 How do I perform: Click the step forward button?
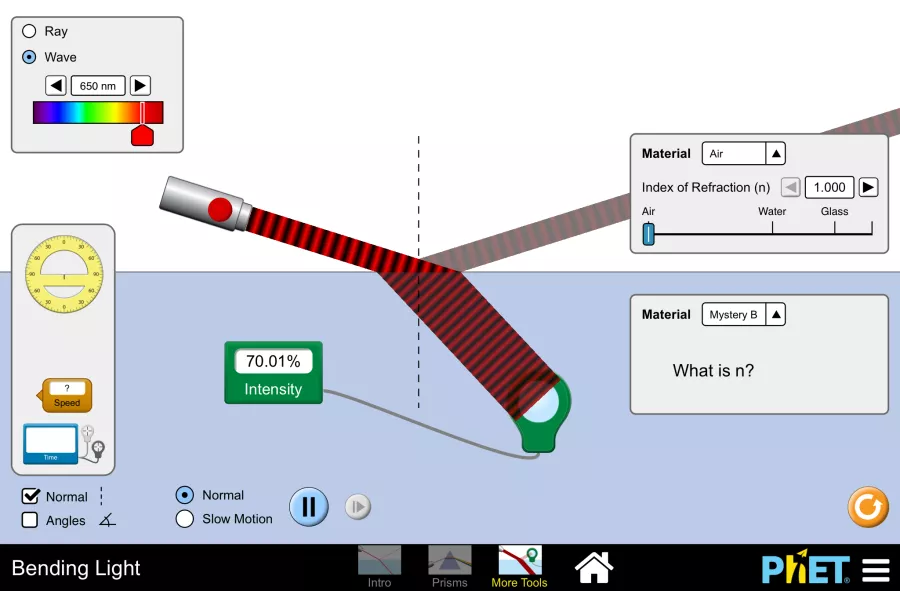358,507
